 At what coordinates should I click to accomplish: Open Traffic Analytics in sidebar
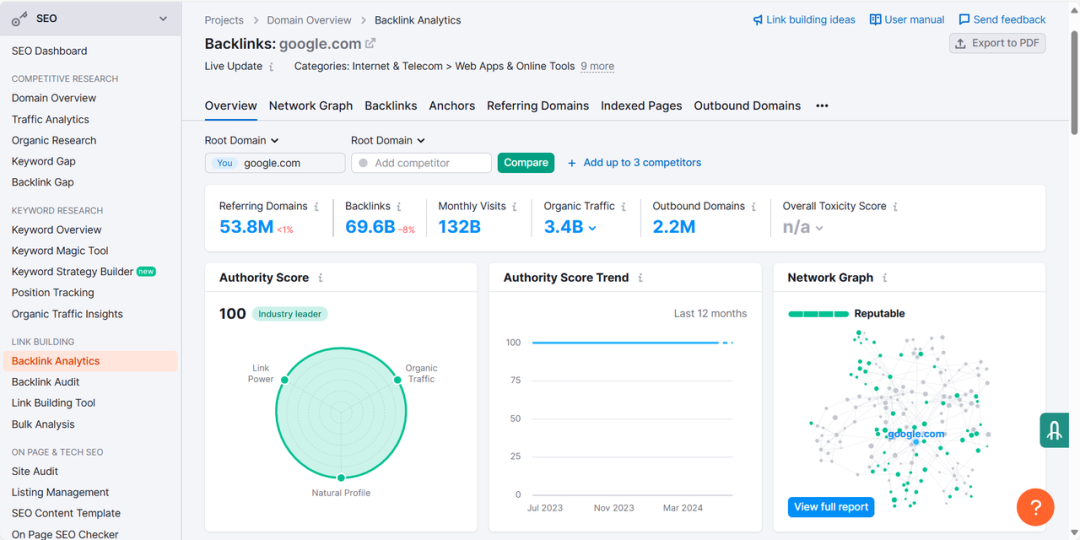(x=50, y=120)
